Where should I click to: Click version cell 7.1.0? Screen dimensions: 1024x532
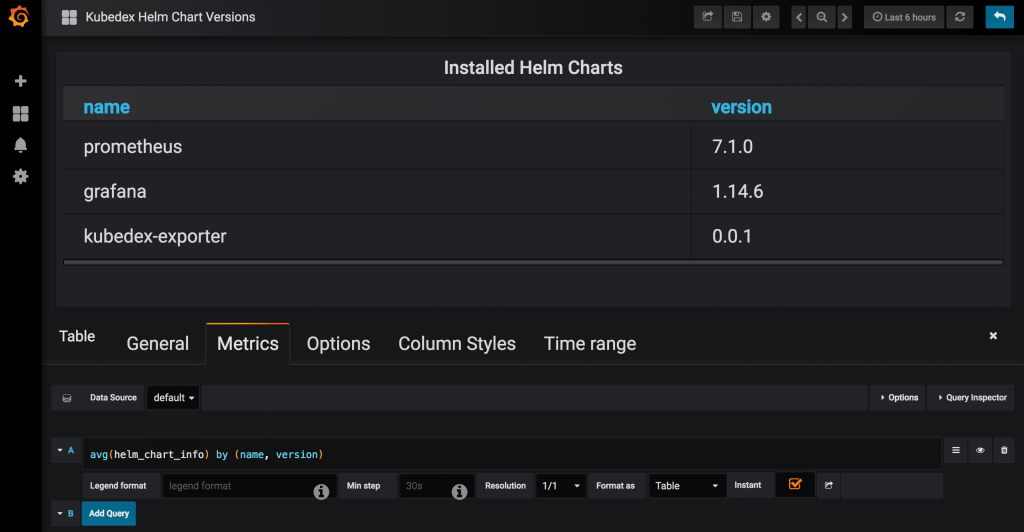pos(847,147)
